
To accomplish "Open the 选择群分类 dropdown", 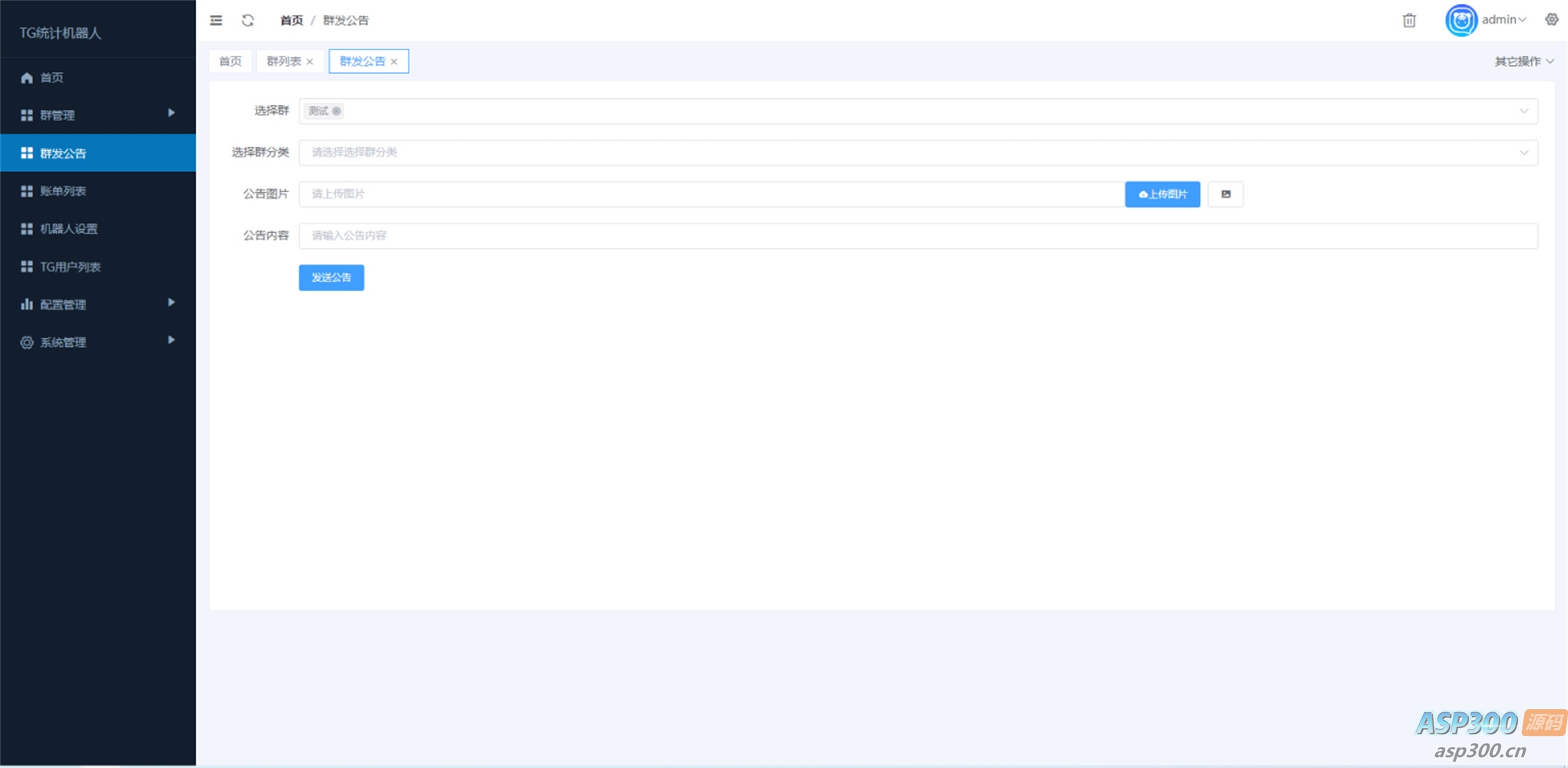I will click(918, 153).
